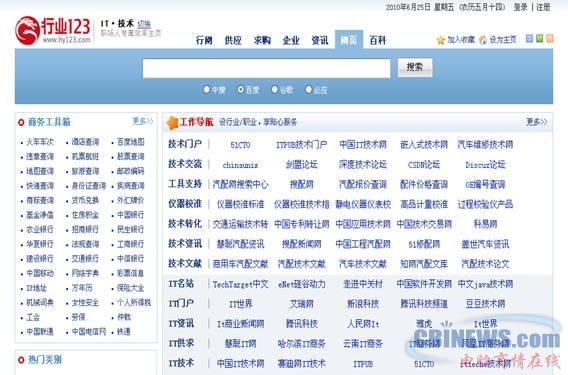
Task: Click the 设为主页 text link
Action: pos(503,40)
